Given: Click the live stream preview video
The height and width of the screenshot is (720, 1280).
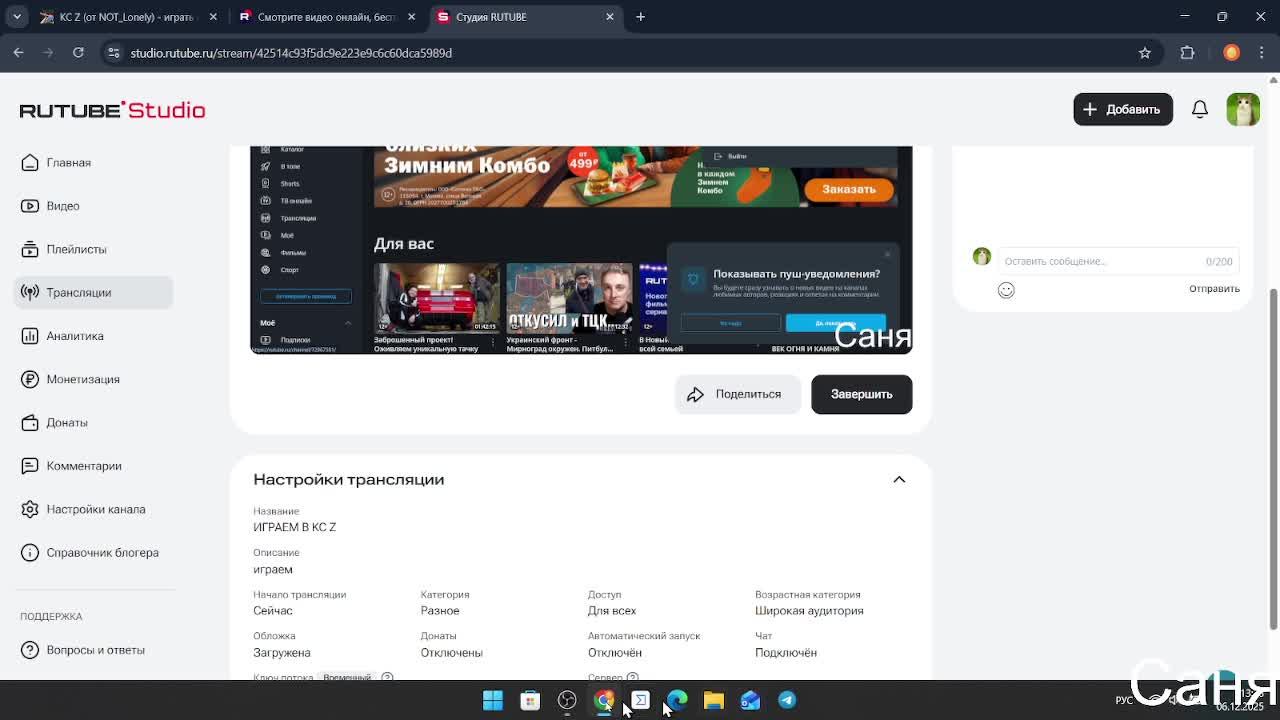Looking at the screenshot, I should point(581,250).
